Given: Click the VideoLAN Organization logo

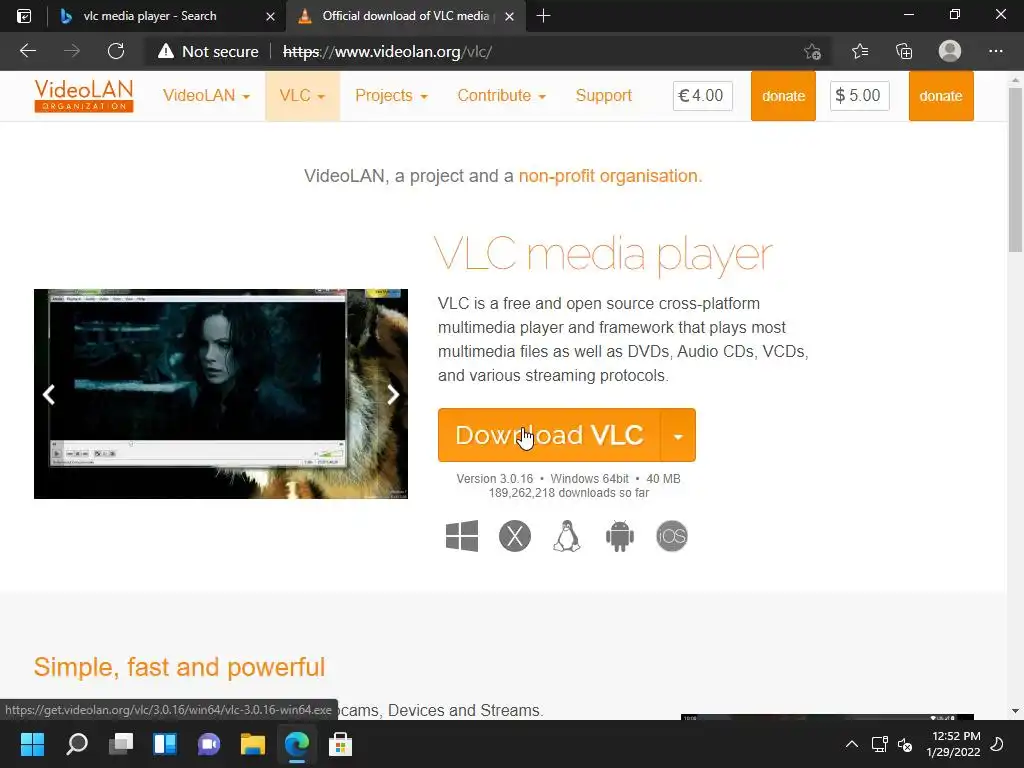Looking at the screenshot, I should 84,95.
